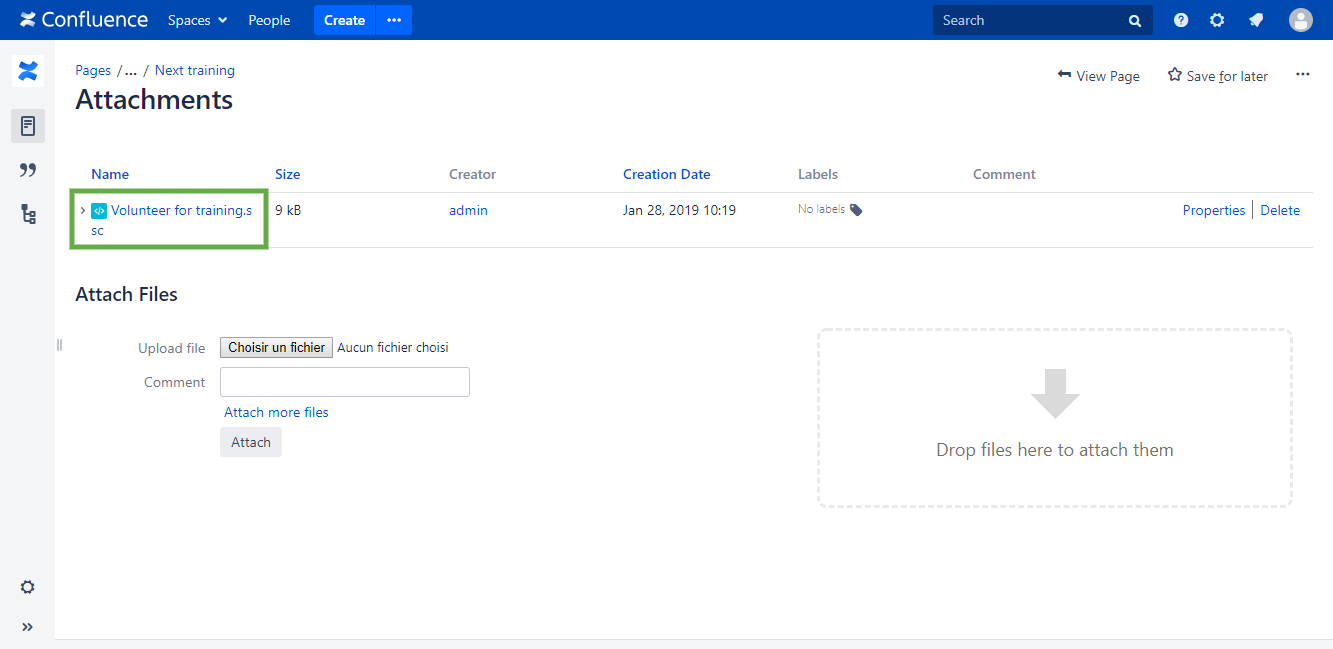Open the Blog quote icon in sidebar
The image size is (1333, 649).
point(28,170)
